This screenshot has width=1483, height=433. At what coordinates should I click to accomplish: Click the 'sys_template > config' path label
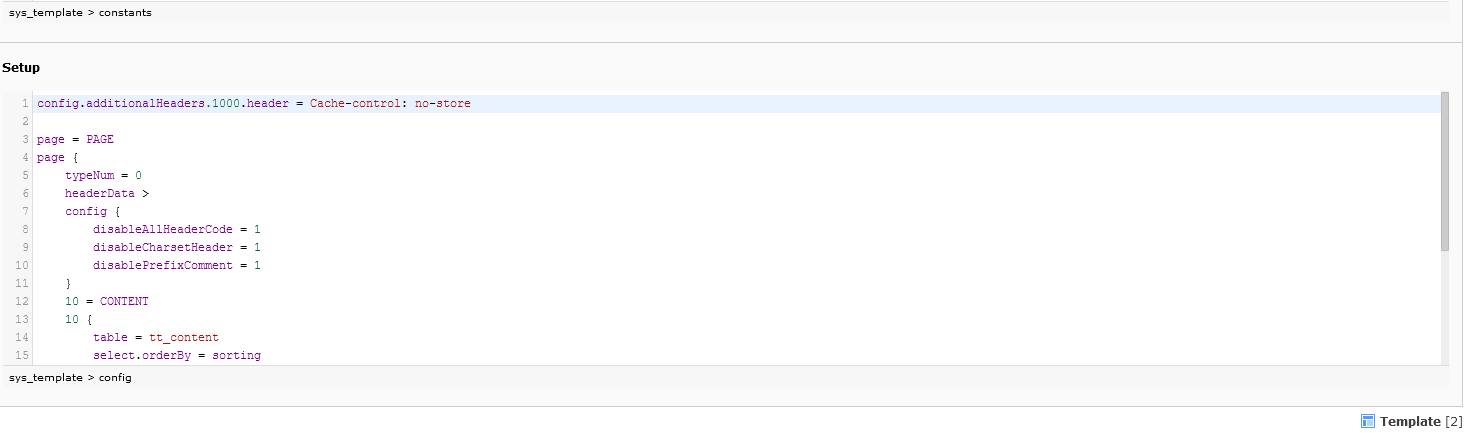[70, 377]
